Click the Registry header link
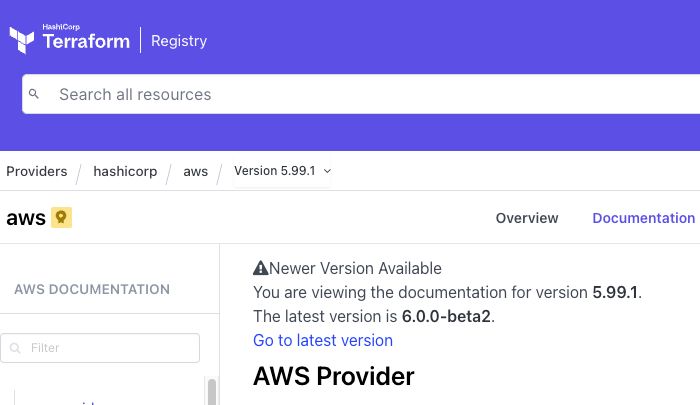 point(179,41)
